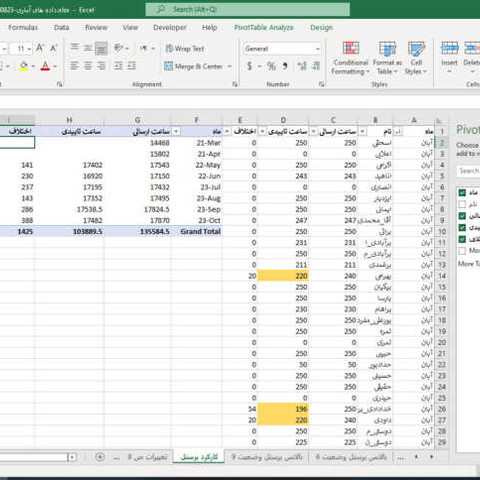Open the font size dropdown
480x480 pixels.
pos(29,49)
